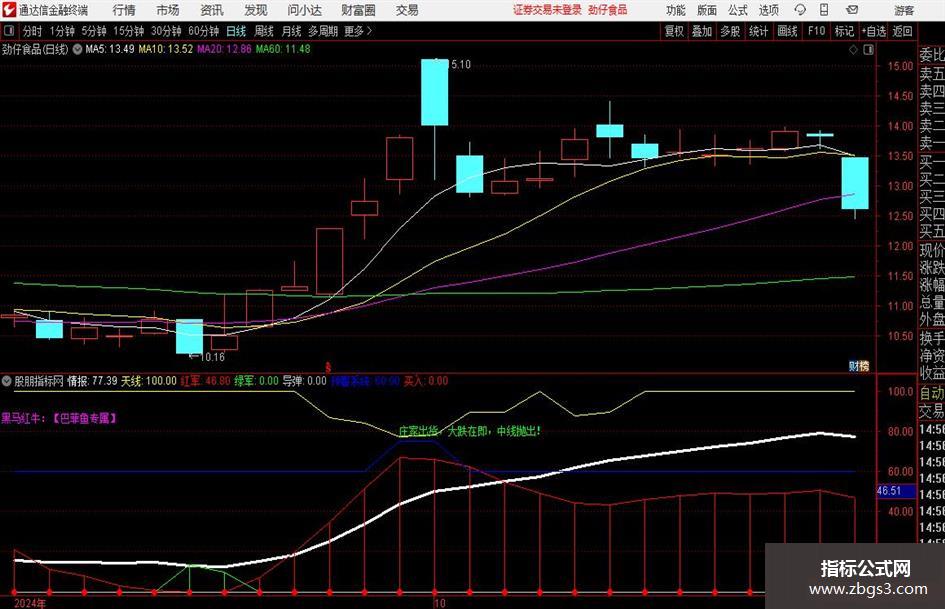Click the 叠加 overlay button

click(702, 31)
